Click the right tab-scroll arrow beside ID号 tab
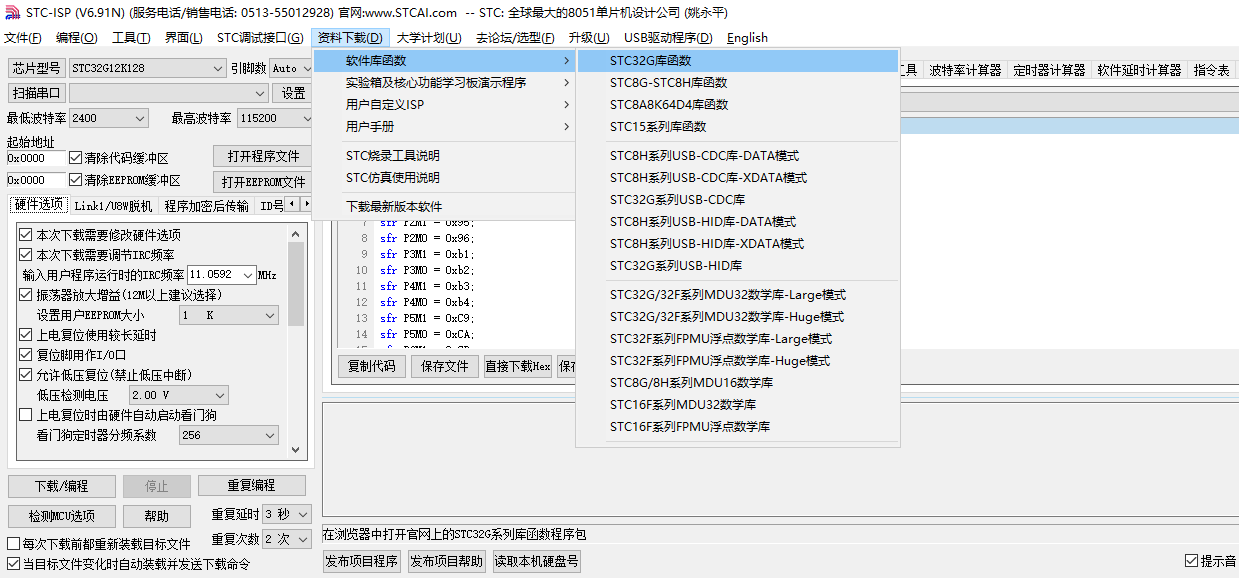 (x=305, y=205)
